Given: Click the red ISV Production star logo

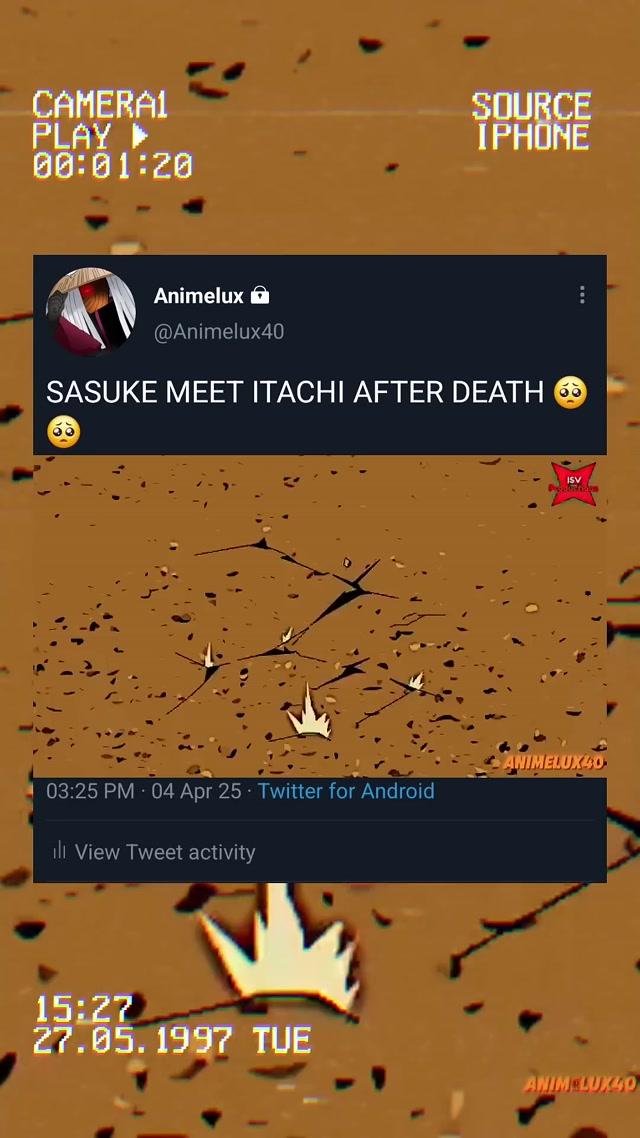Looking at the screenshot, I should [x=573, y=483].
